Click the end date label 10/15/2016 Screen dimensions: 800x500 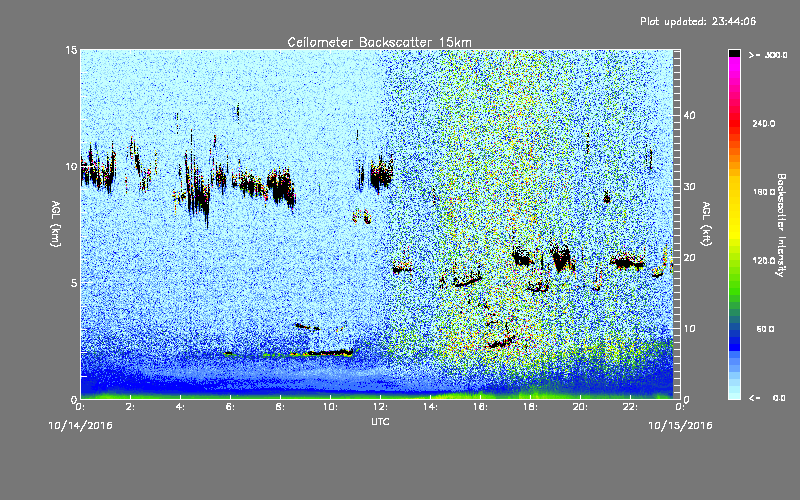pyautogui.click(x=680, y=426)
